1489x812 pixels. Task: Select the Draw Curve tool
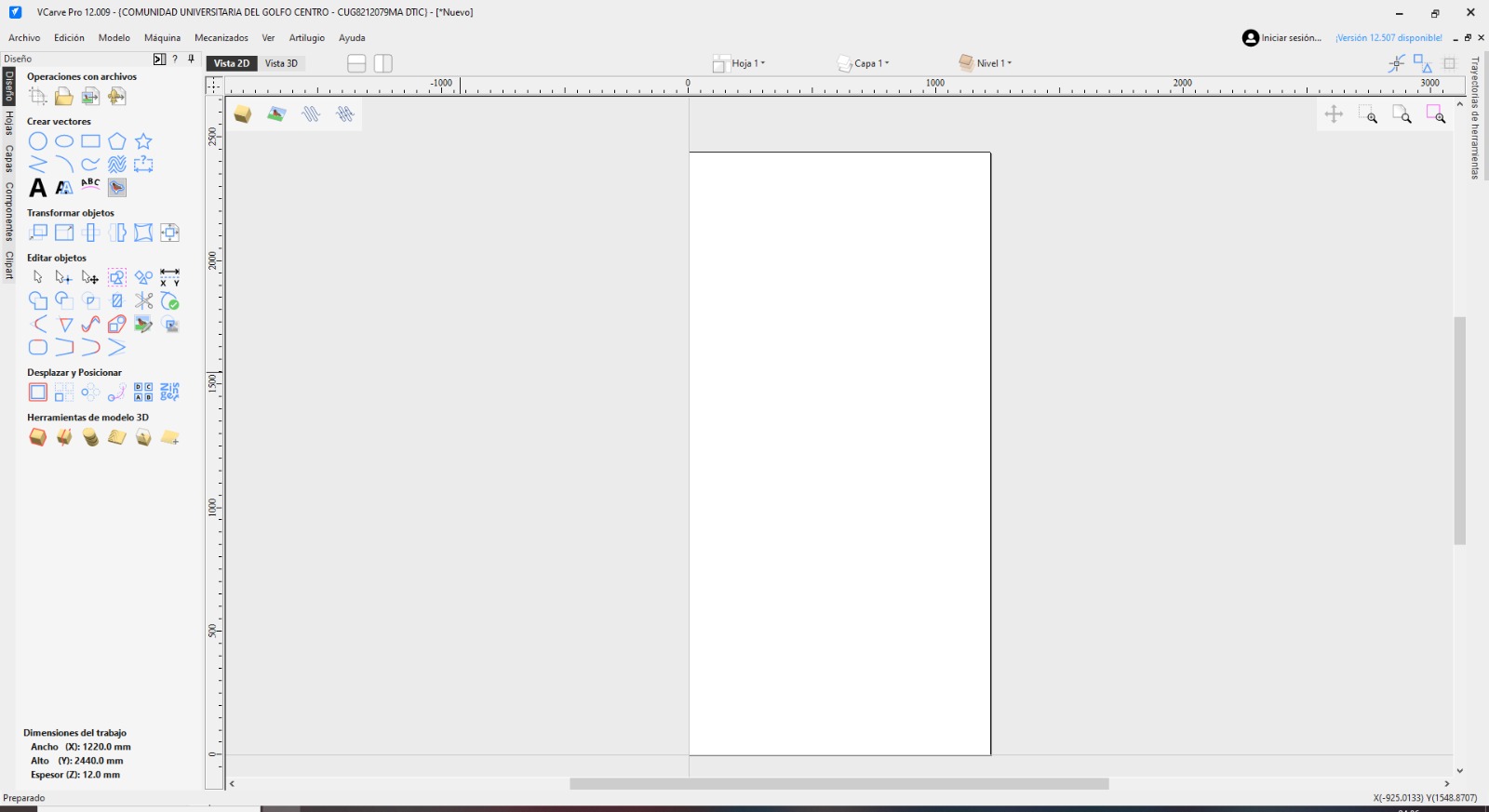click(90, 165)
